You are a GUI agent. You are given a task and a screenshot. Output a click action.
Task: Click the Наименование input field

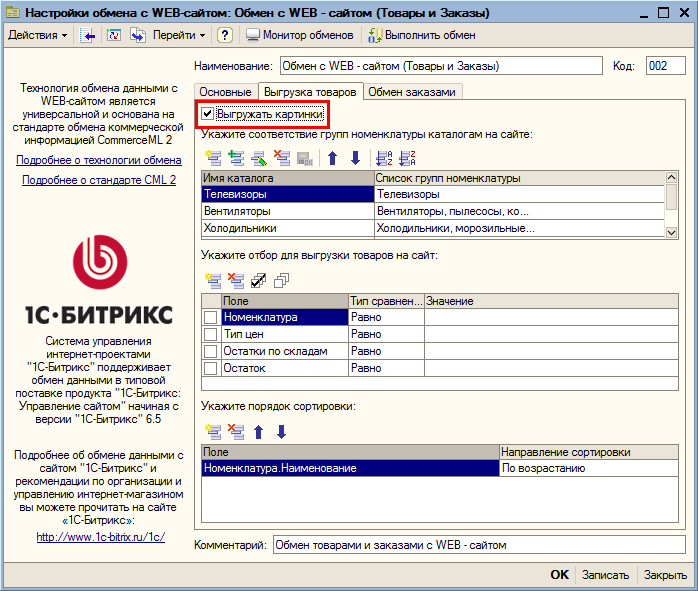pyautogui.click(x=441, y=66)
